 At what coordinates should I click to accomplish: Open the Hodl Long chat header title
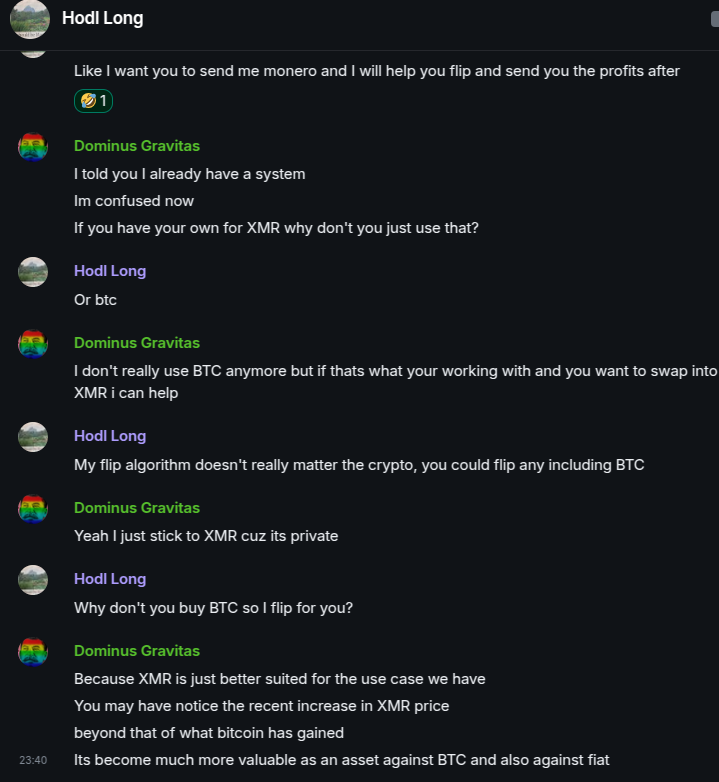(102, 18)
